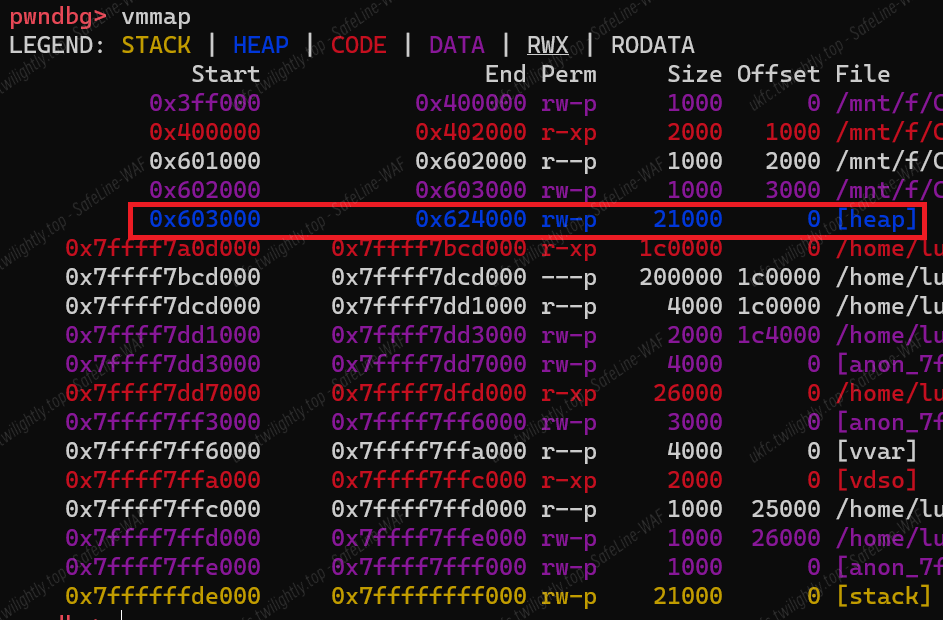Click the CODE legend label
Screen dimensions: 943x620
click(x=359, y=45)
